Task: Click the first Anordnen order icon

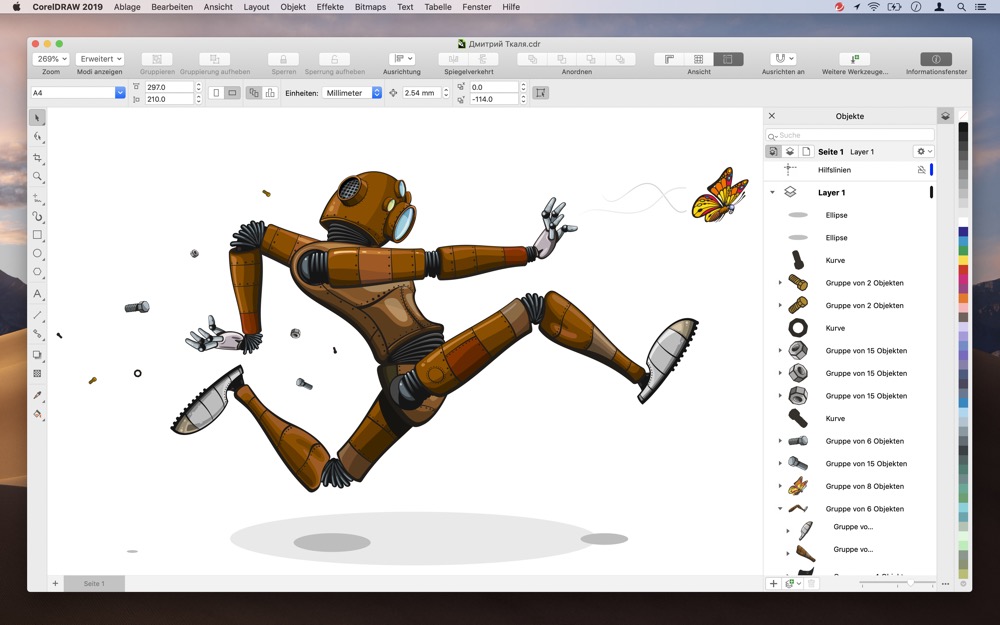Action: pos(532,59)
